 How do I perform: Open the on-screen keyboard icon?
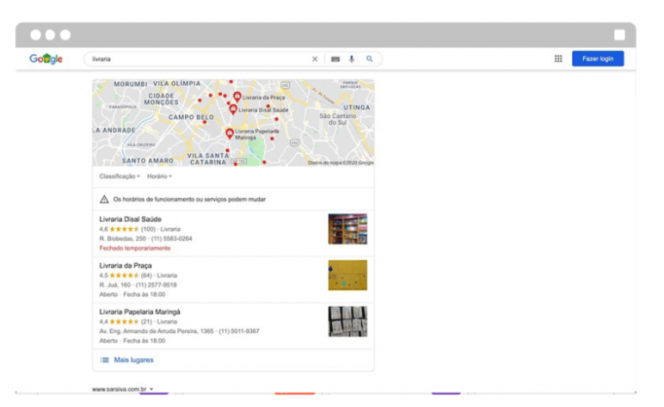(x=335, y=59)
